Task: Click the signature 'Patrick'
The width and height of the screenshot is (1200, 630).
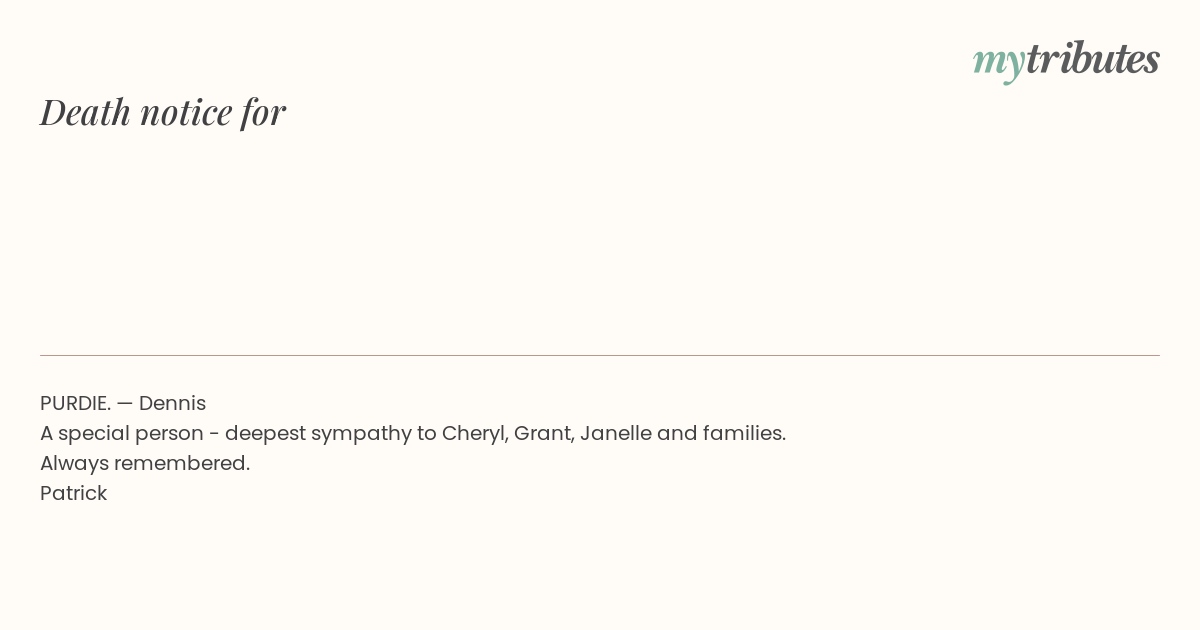Action: coord(73,493)
